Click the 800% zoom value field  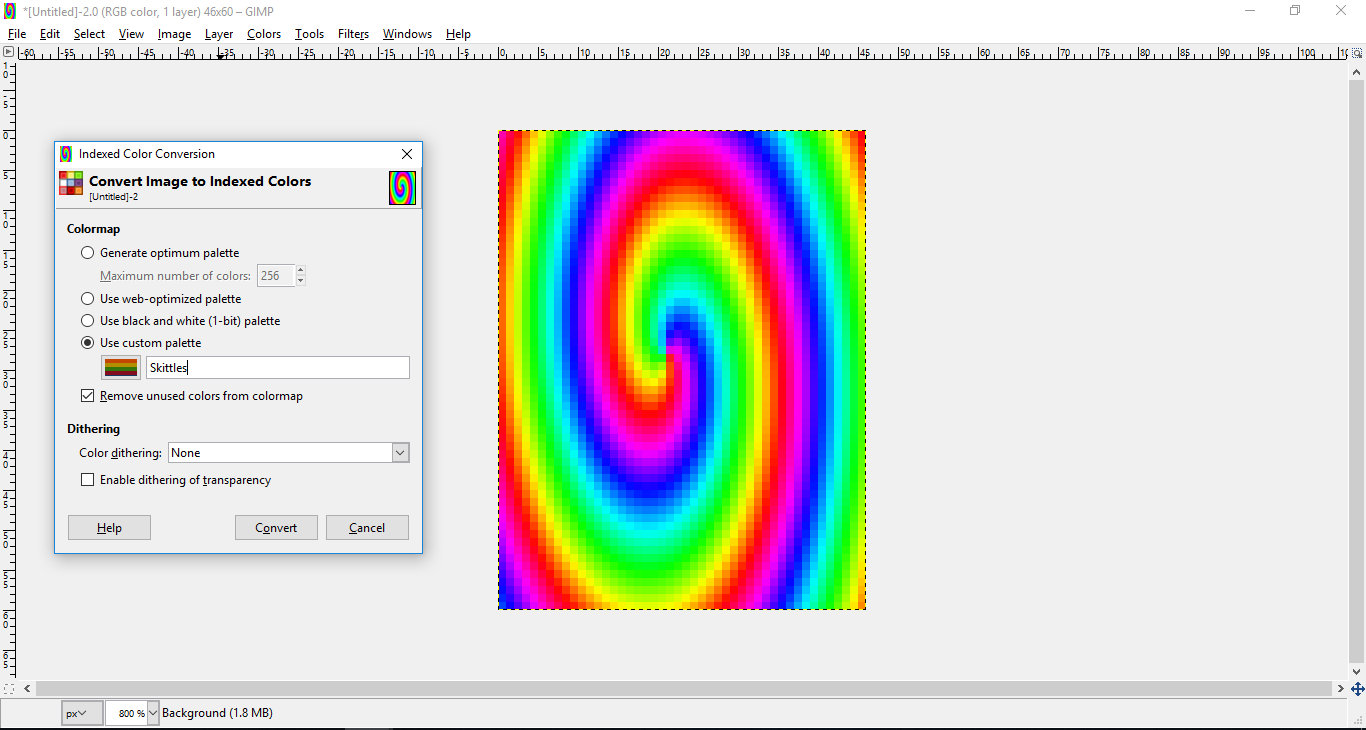(126, 713)
